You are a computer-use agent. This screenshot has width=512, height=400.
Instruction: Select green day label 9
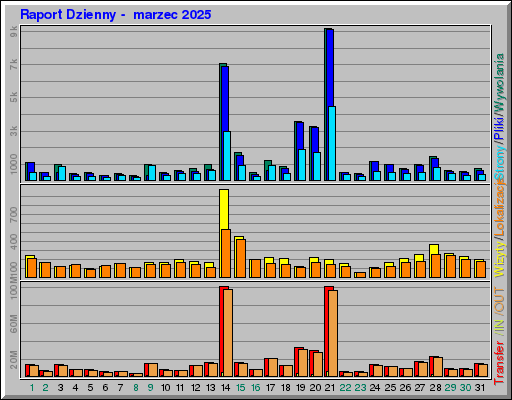coord(150,388)
